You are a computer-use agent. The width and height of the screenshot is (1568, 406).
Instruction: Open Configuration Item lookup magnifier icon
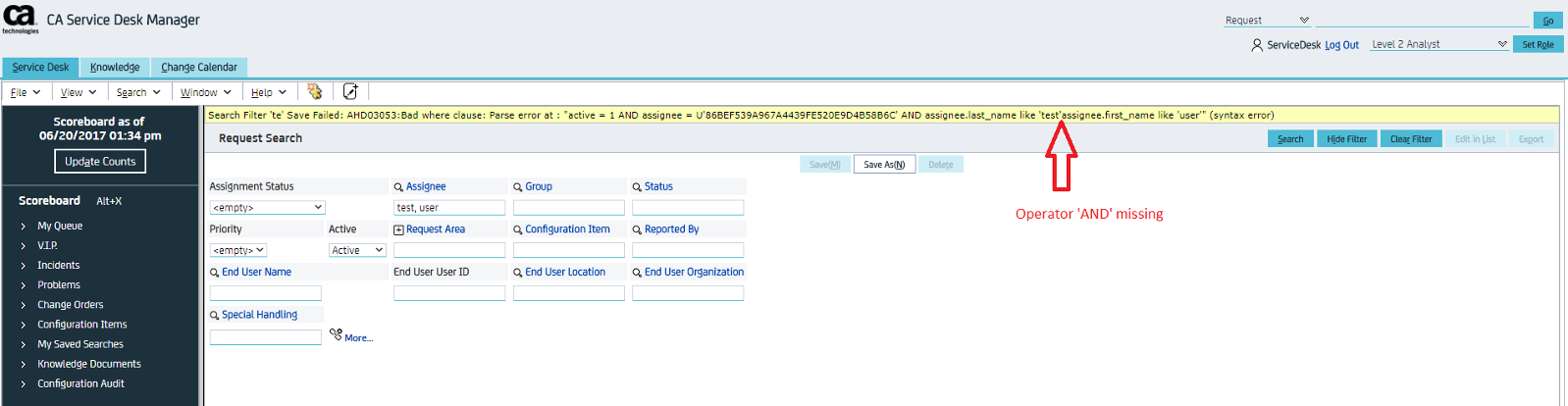tap(517, 229)
